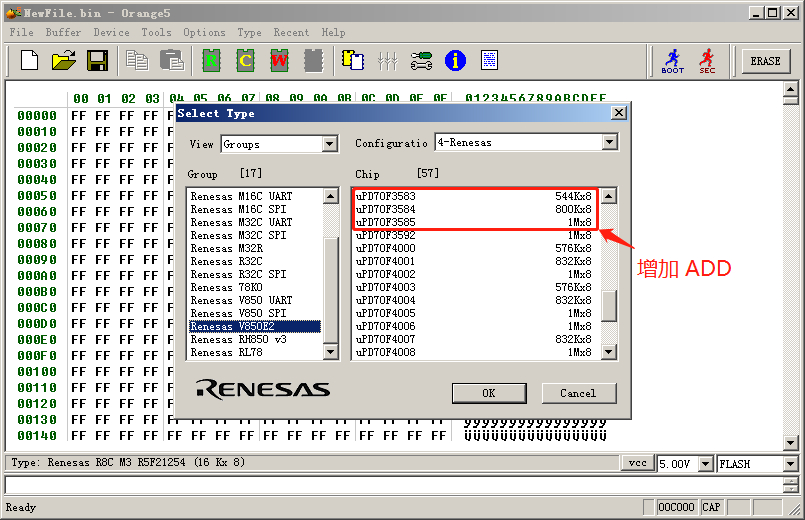This screenshot has height=520, width=805.
Task: Click the New file icon
Action: coord(29,61)
